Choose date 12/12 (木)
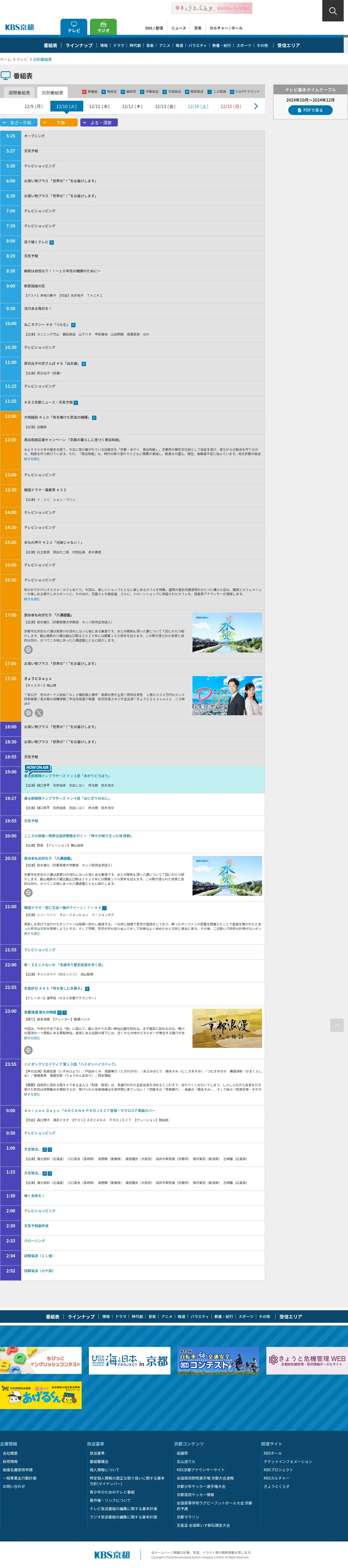This screenshot has width=348, height=1568. pos(132,106)
